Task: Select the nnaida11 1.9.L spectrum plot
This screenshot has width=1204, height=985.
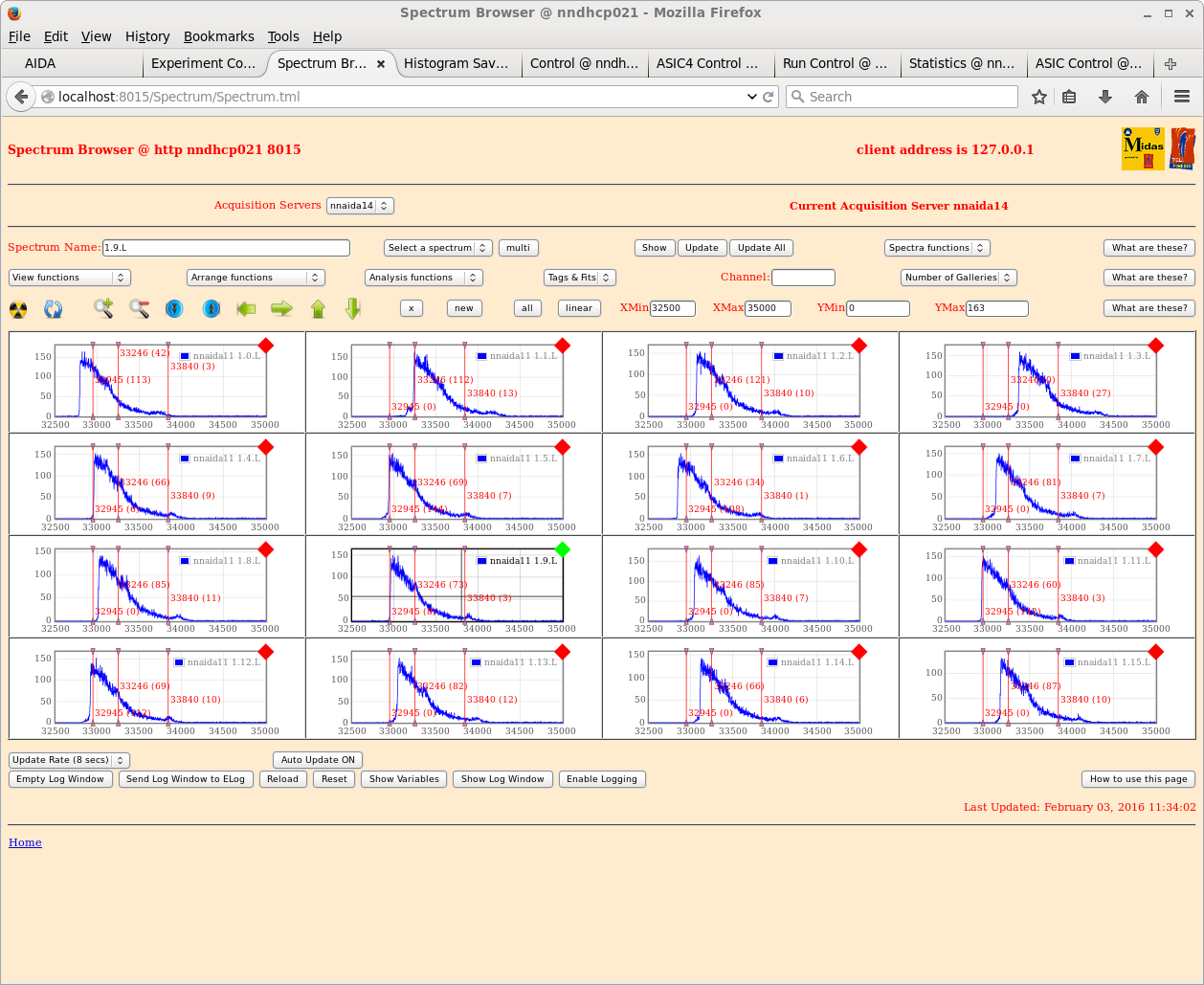Action: 457,586
